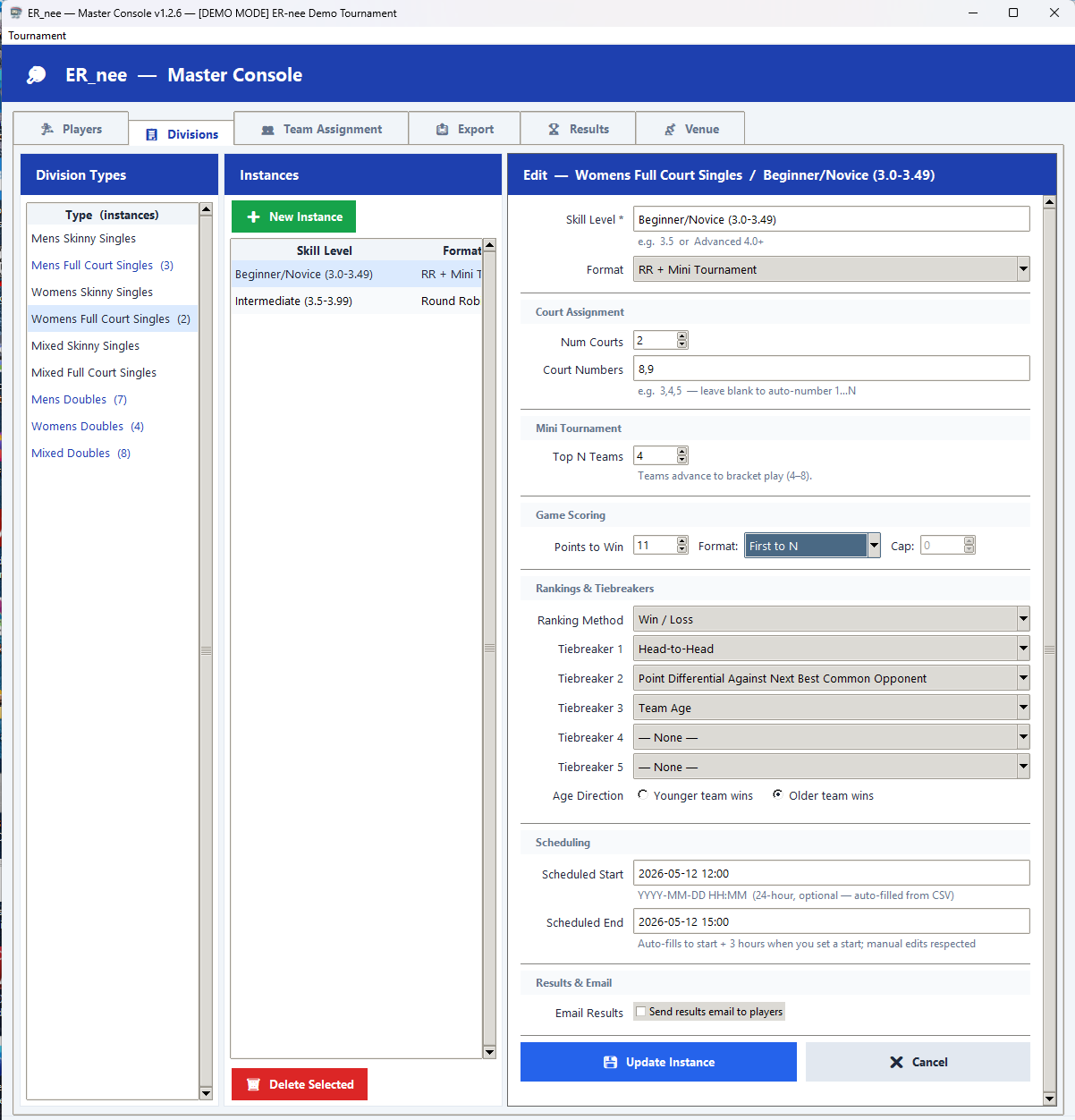Click the Format column header in Instances
1075x1120 pixels.
point(451,250)
